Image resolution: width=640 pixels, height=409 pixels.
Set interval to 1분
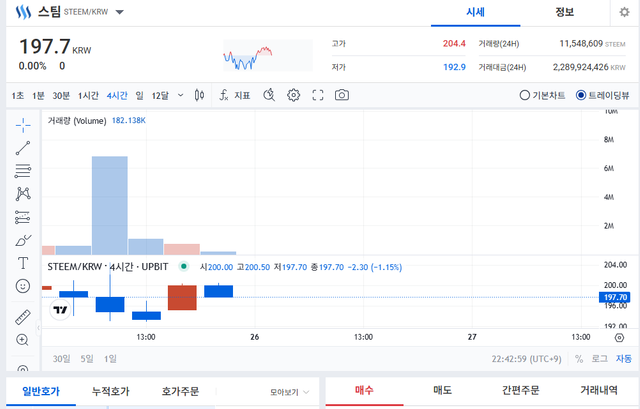(38, 96)
